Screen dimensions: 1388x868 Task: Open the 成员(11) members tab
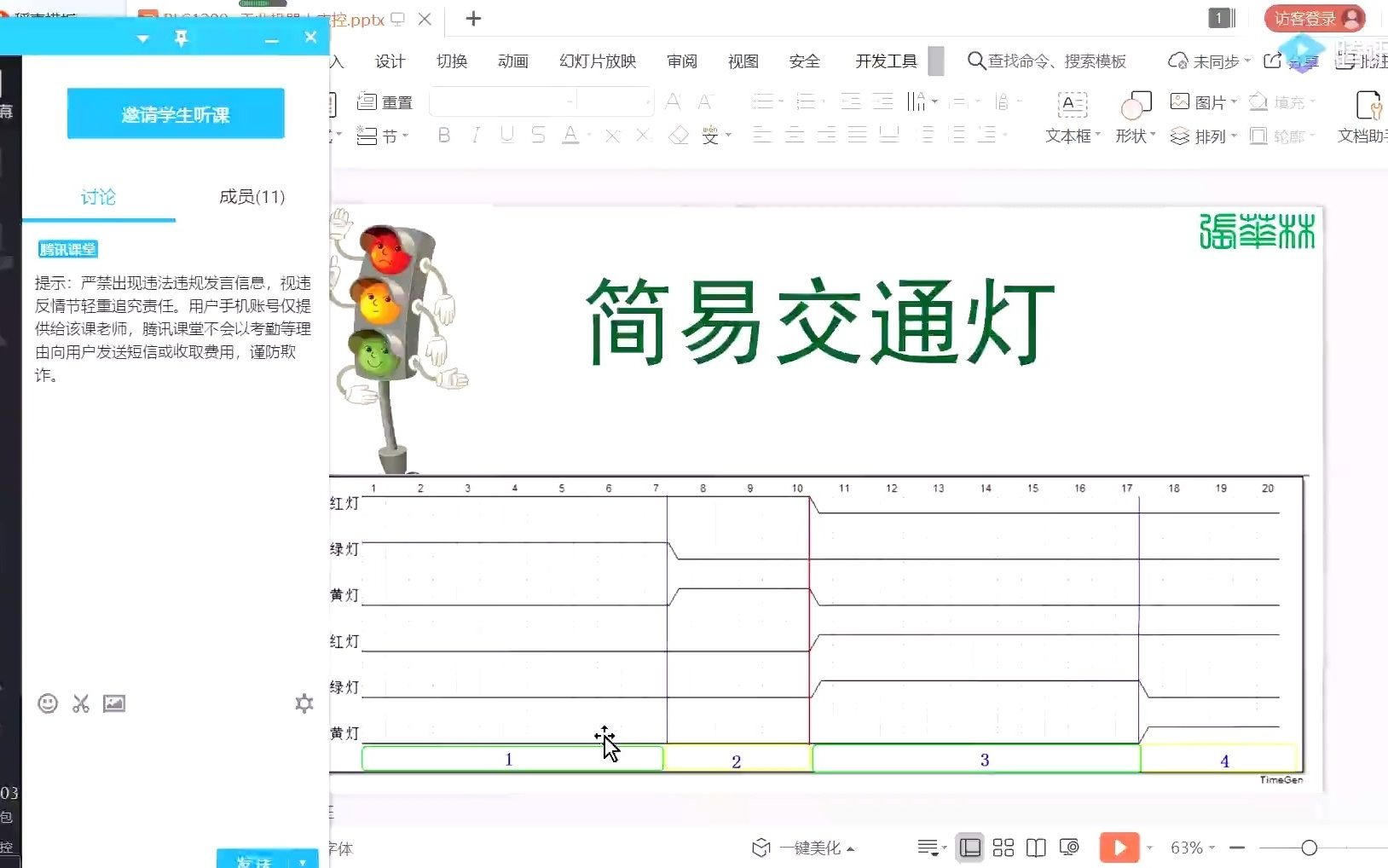click(252, 197)
